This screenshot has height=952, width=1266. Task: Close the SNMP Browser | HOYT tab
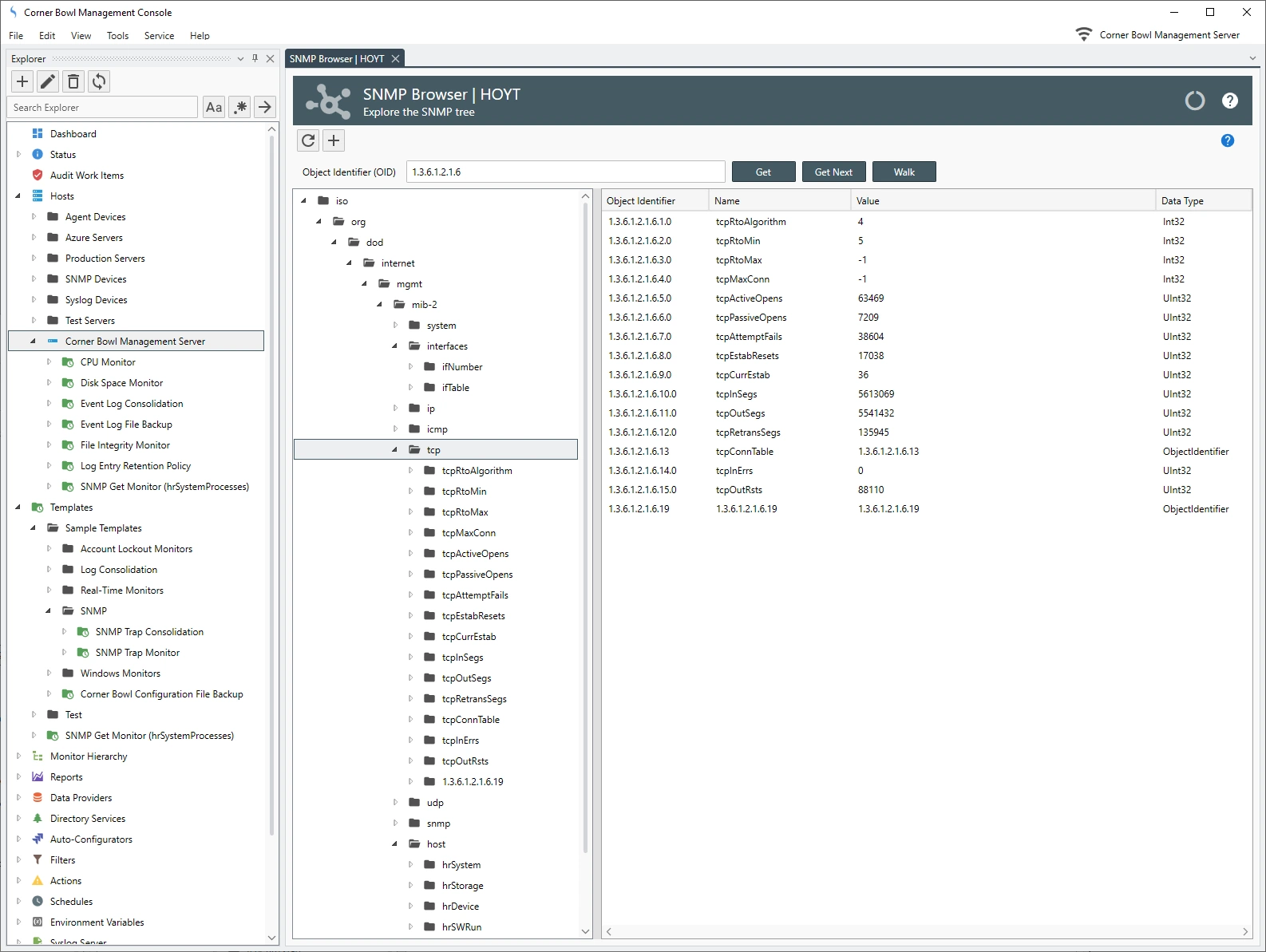coord(395,59)
